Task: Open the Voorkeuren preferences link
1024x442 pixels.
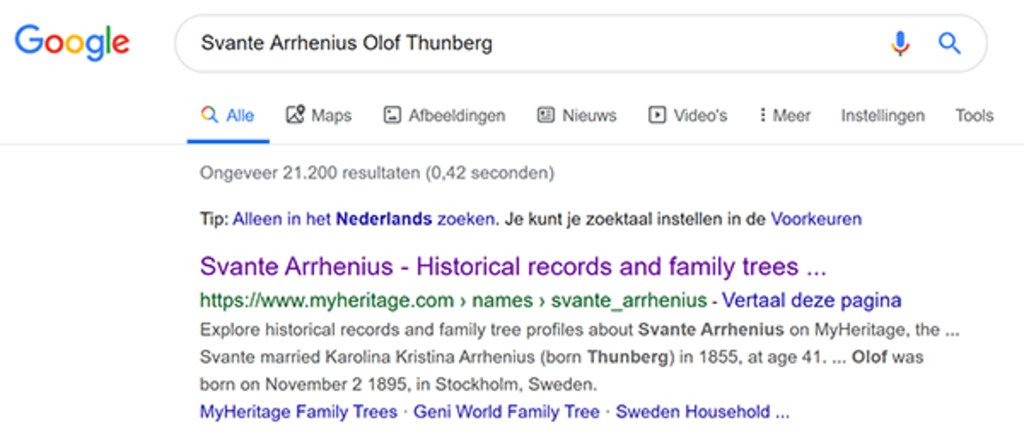Action: click(816, 218)
